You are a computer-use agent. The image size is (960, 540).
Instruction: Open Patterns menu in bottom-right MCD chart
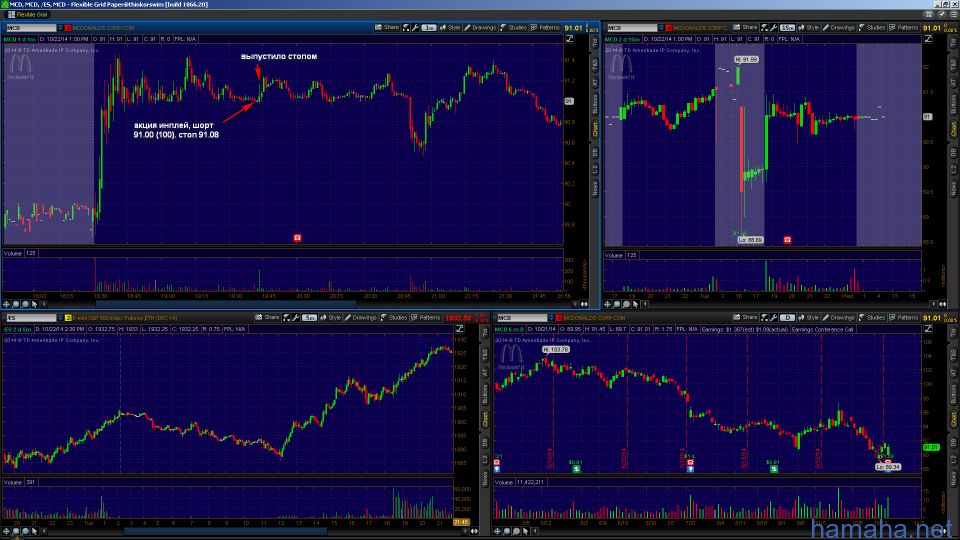point(904,318)
